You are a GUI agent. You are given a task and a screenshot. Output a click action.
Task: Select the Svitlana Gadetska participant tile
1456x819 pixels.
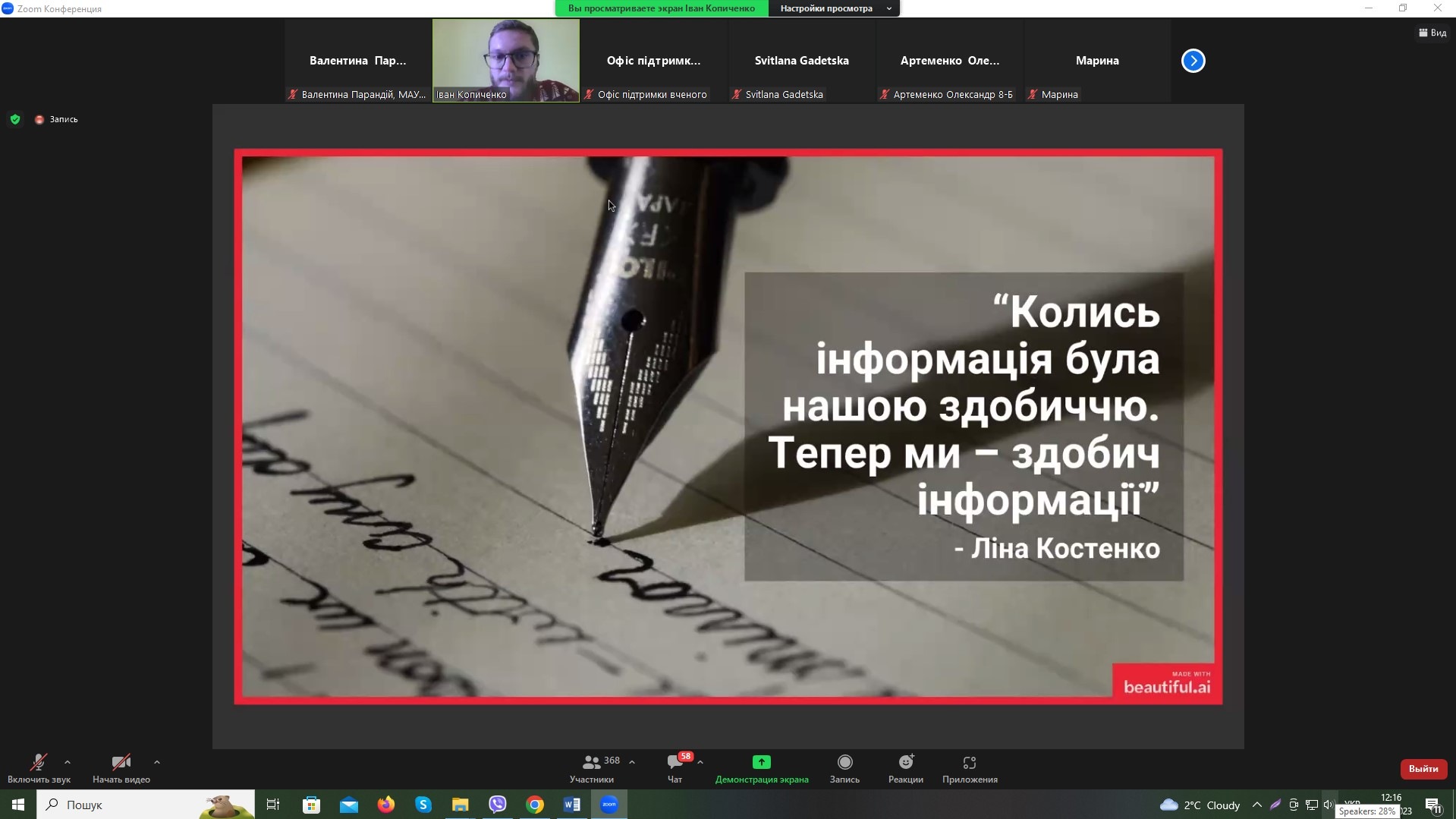(x=801, y=61)
